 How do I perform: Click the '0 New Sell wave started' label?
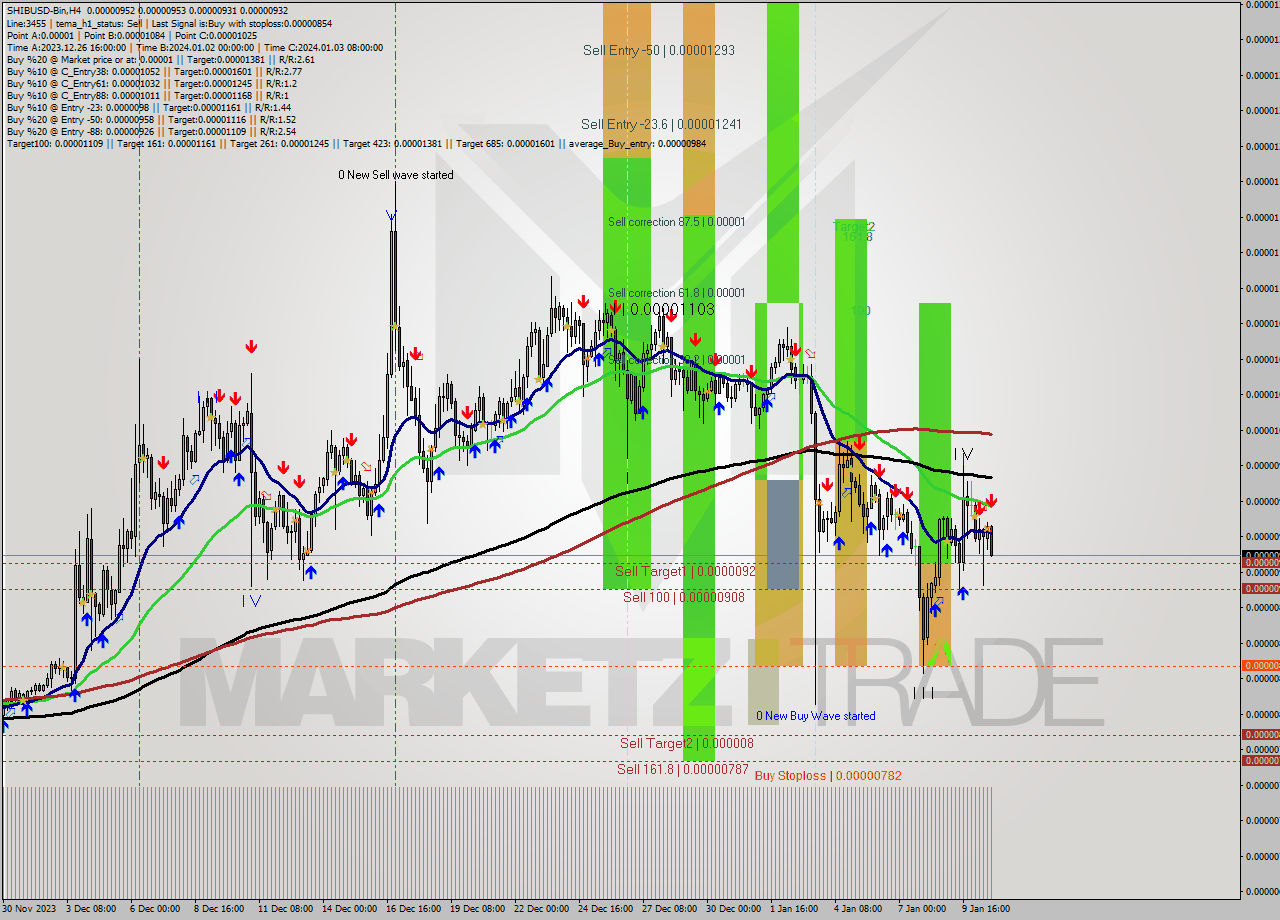pos(396,175)
